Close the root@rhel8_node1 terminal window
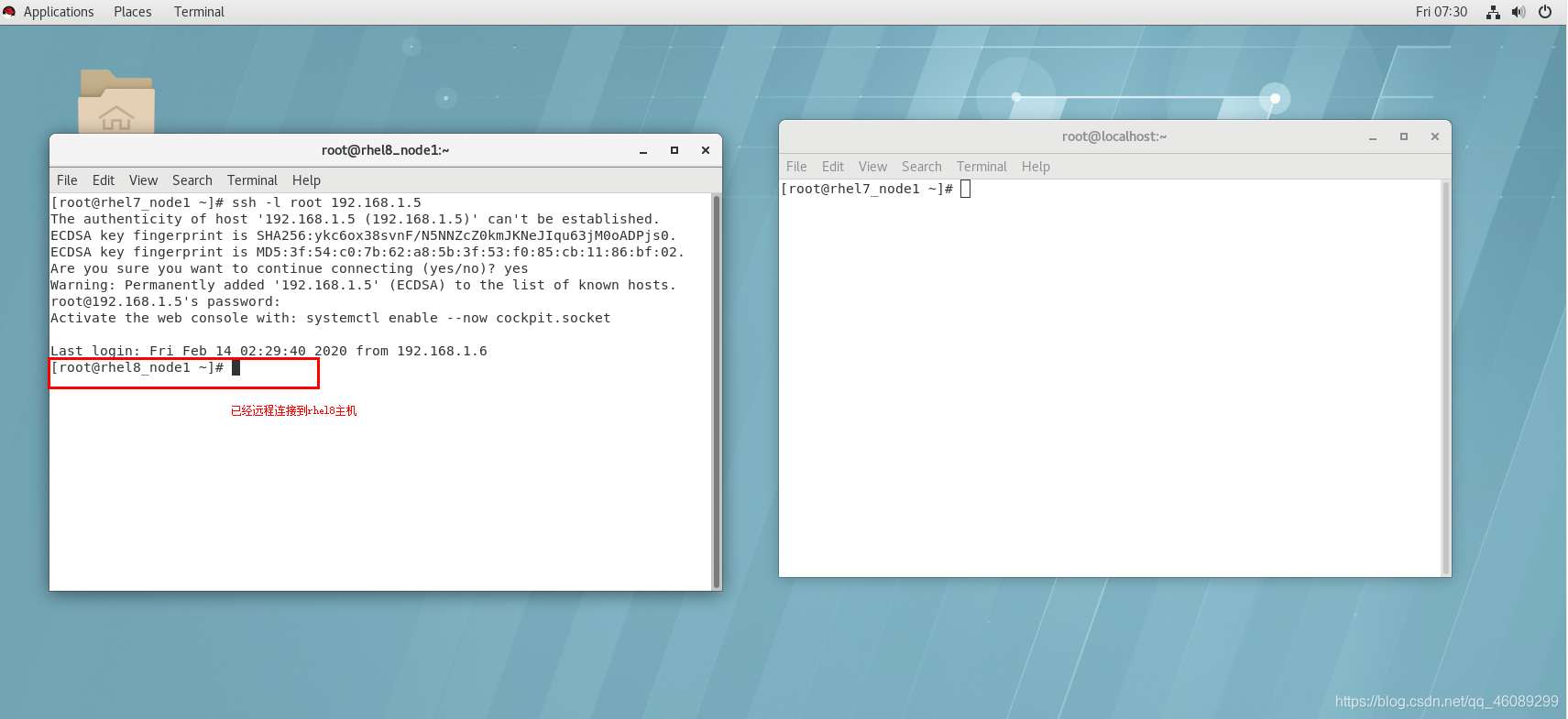 click(706, 150)
